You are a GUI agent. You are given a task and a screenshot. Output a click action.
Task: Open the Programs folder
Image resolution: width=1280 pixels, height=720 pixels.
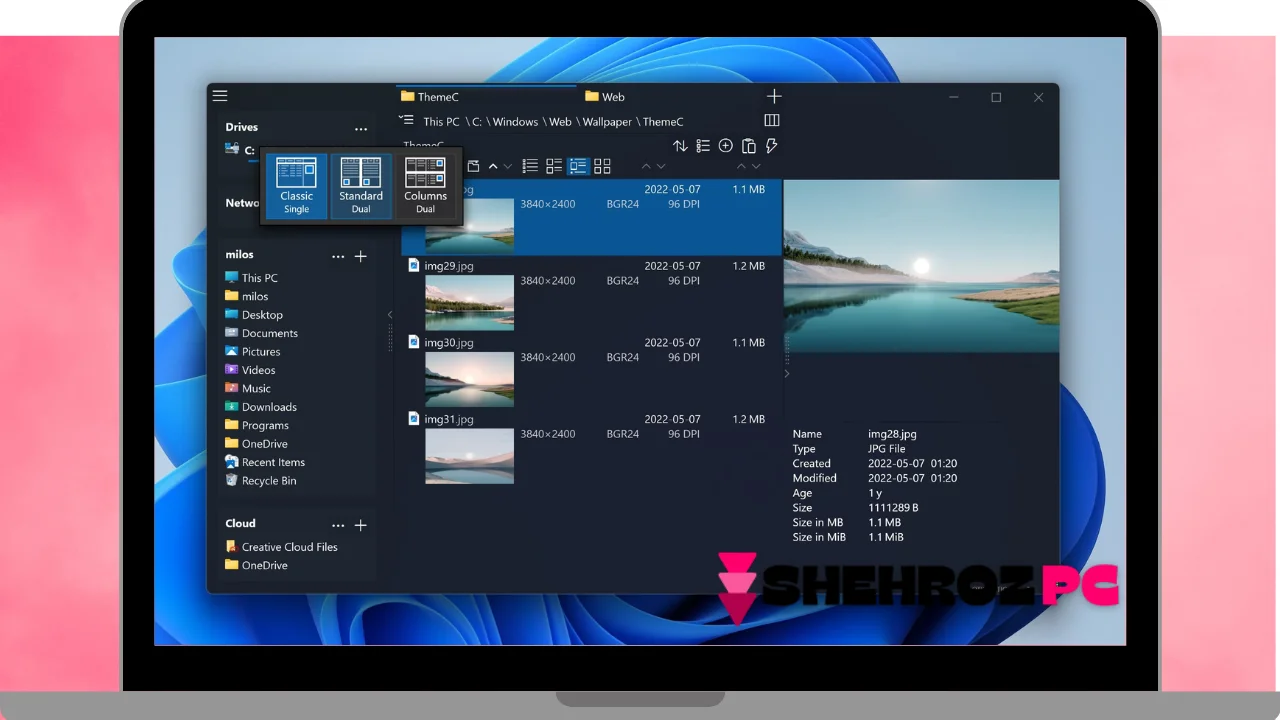(257, 425)
